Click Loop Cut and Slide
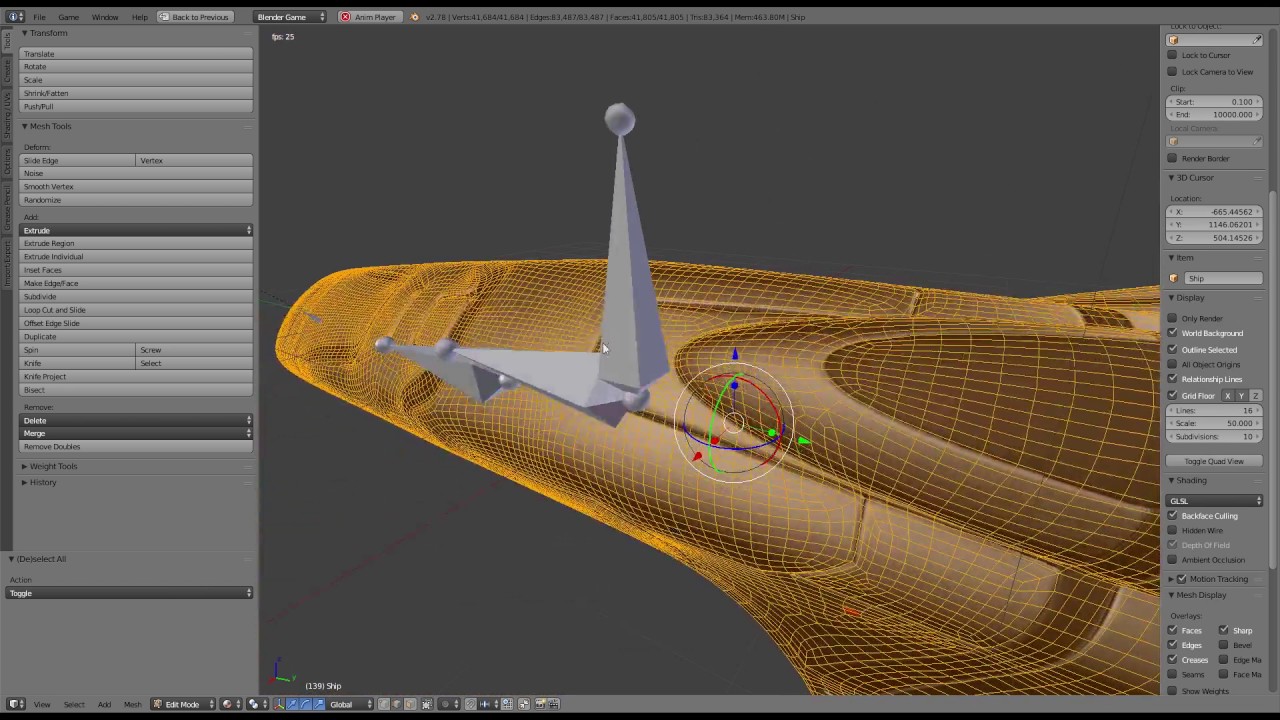 136,310
